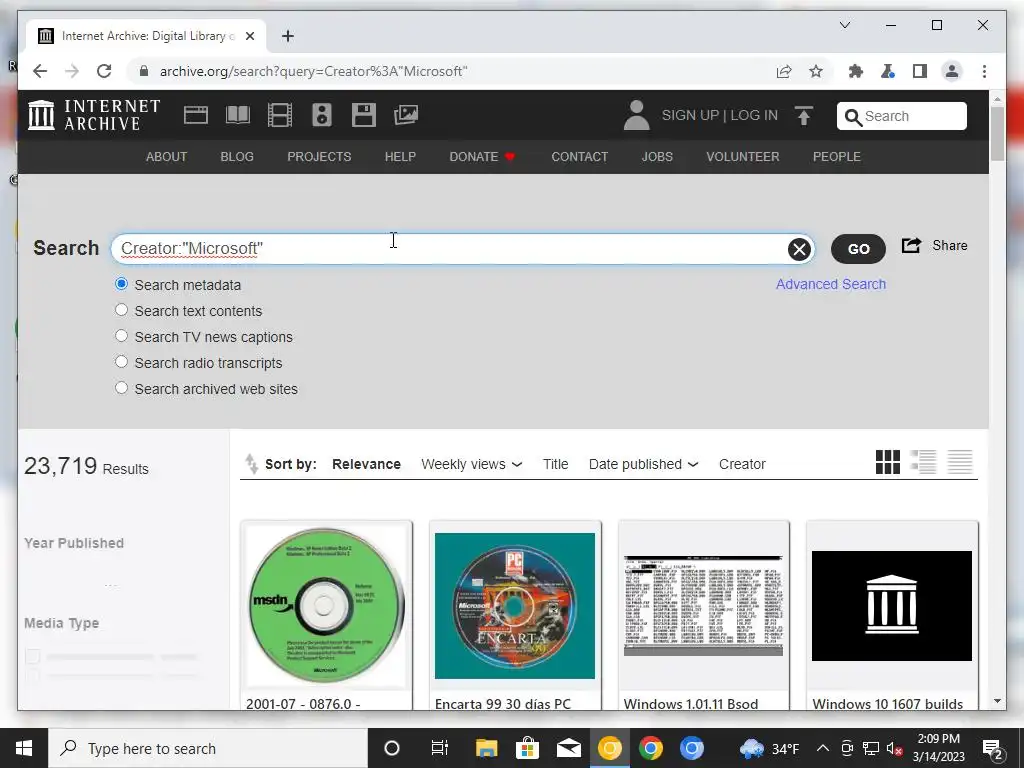Clear the search query with X icon
The height and width of the screenshot is (768, 1024).
799,249
